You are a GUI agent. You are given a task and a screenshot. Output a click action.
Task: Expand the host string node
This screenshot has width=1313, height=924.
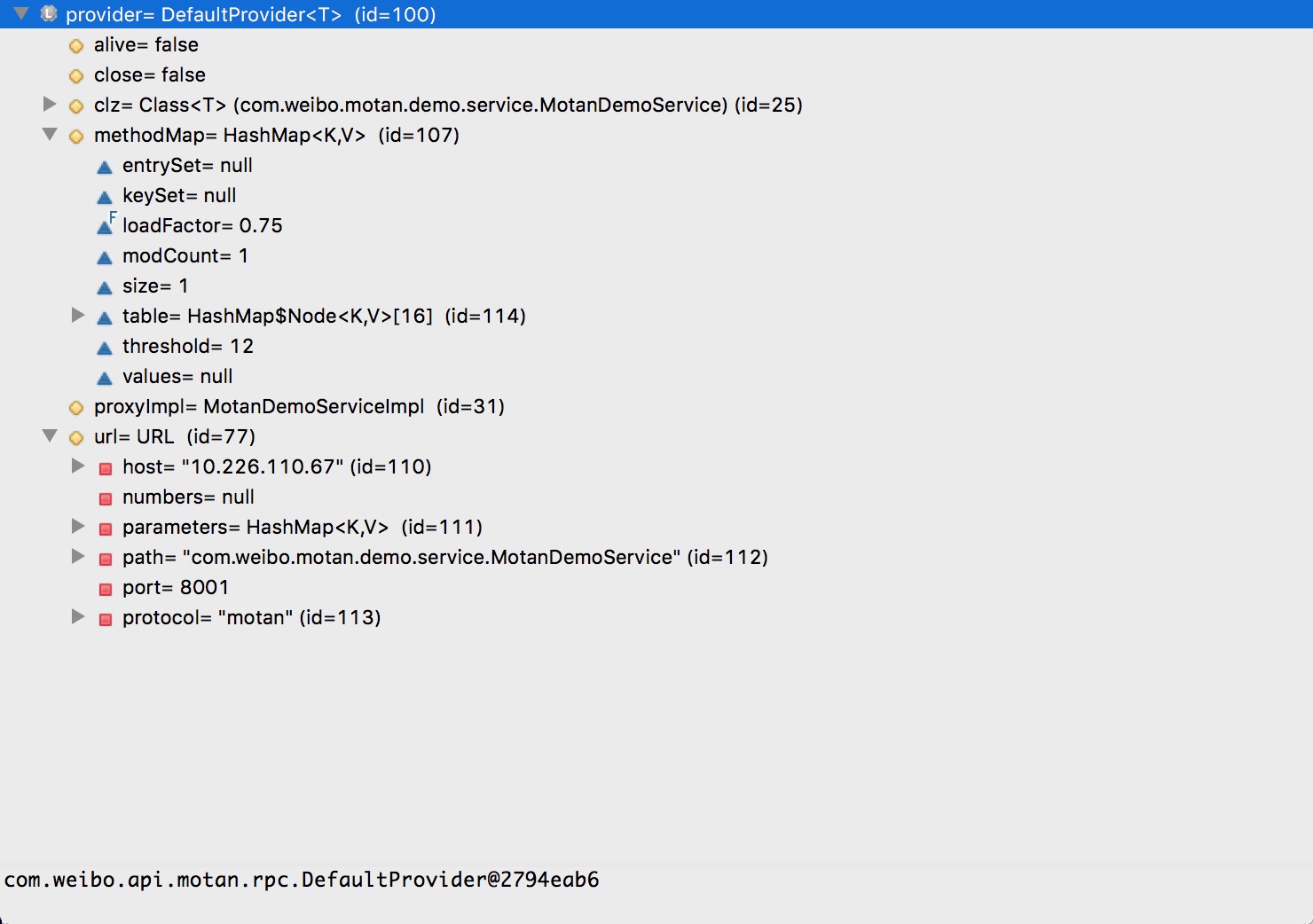pos(78,466)
